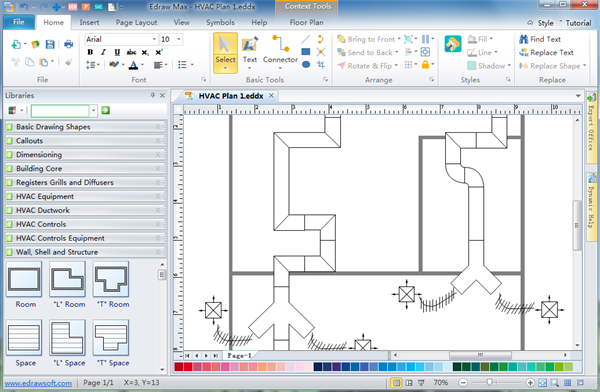Click the zoom slider handle
Screen dimensions: 600x392
489,382
